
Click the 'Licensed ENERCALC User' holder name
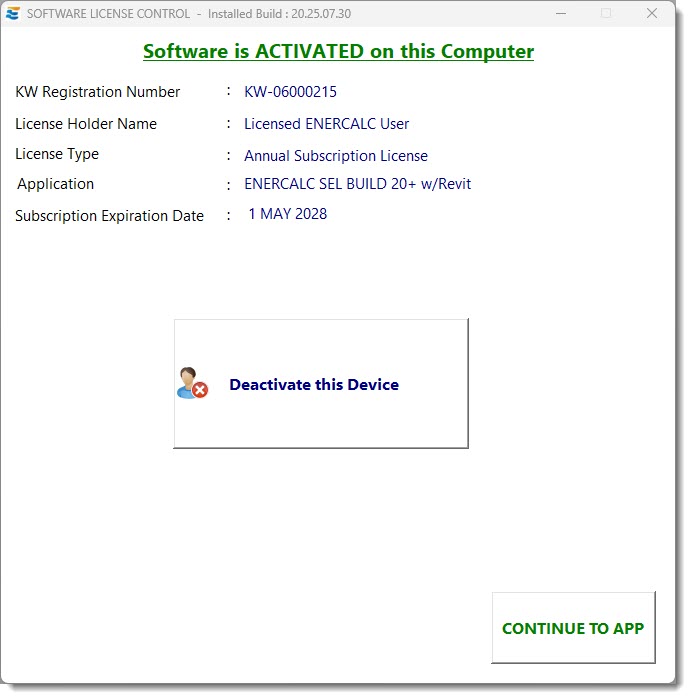point(326,124)
